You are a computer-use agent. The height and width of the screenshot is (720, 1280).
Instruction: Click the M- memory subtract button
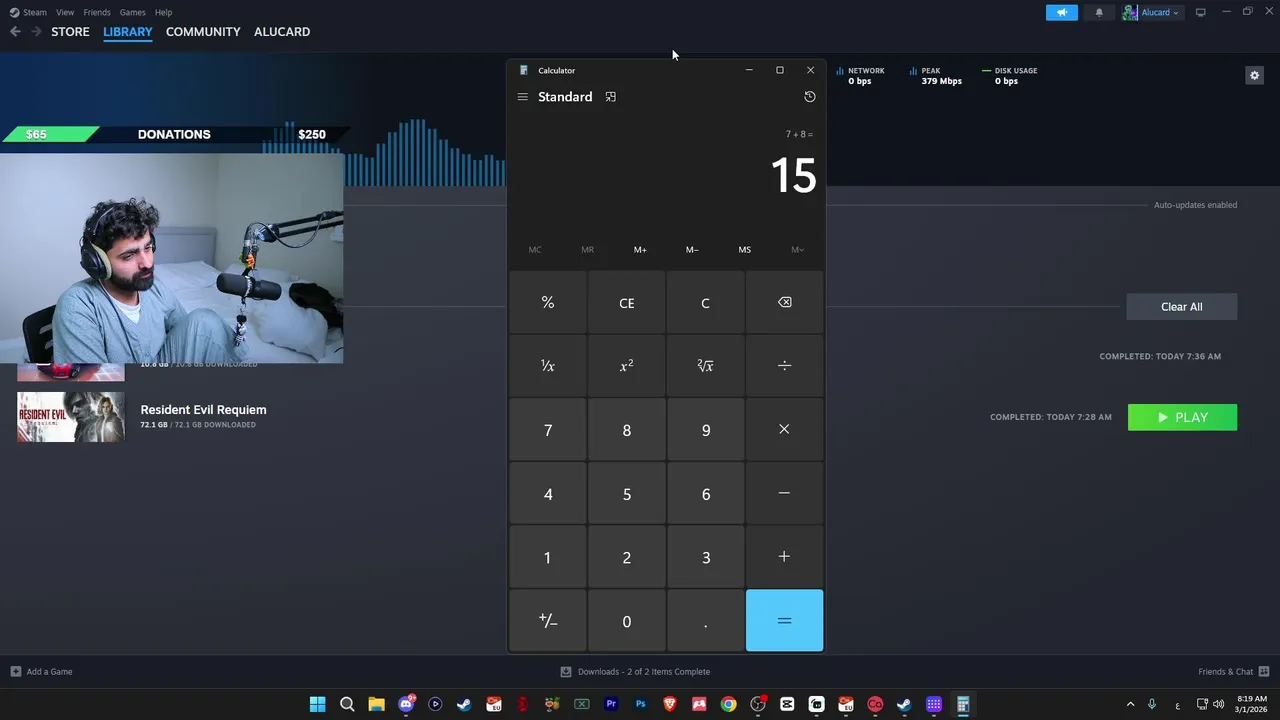pos(692,250)
